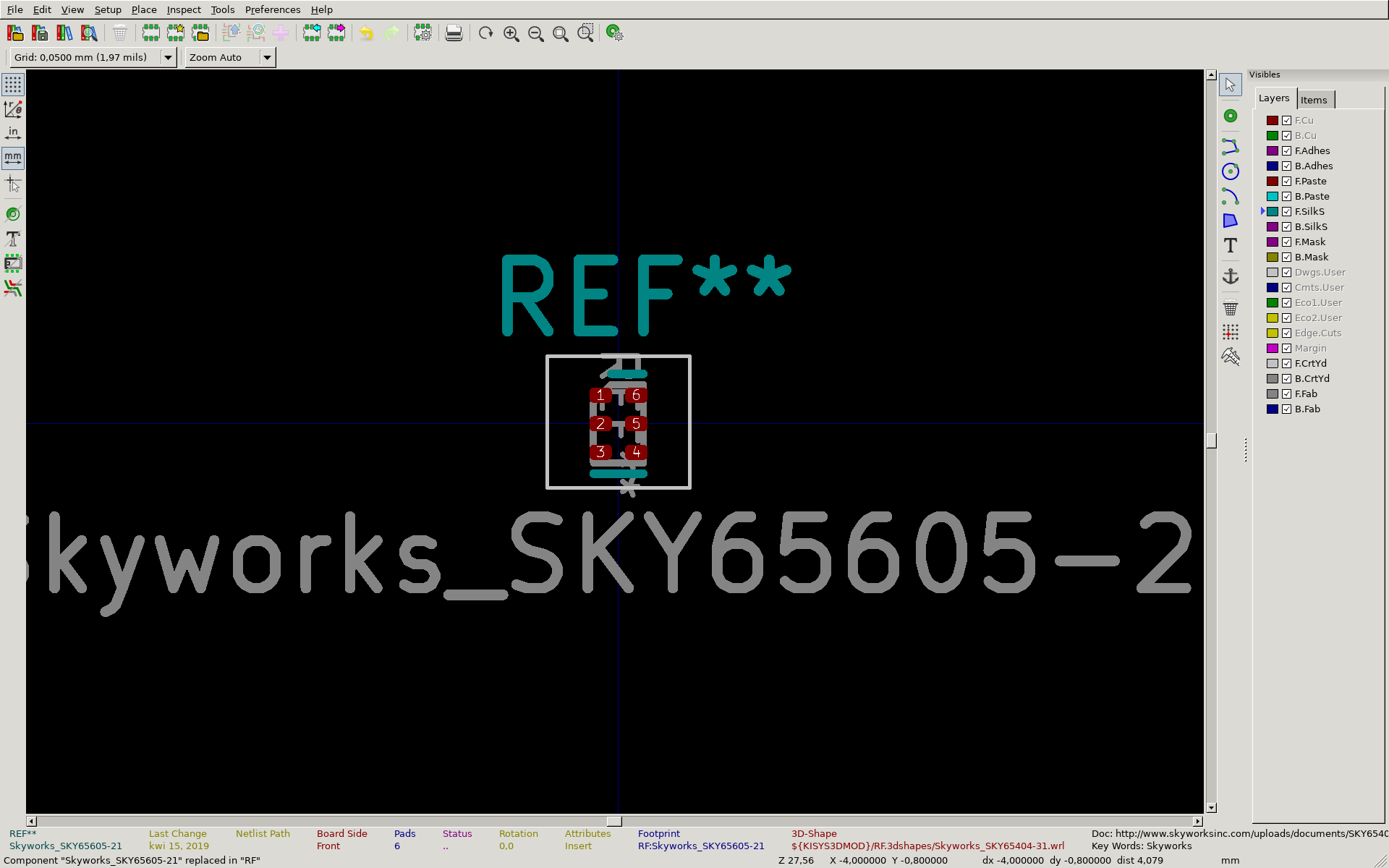Click the Zoom in magnifier icon

tap(511, 33)
